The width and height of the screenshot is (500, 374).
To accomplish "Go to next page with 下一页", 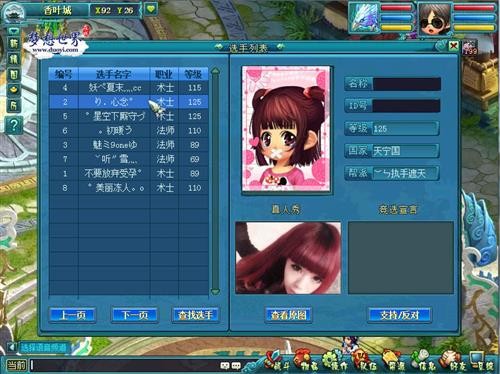I will click(134, 315).
